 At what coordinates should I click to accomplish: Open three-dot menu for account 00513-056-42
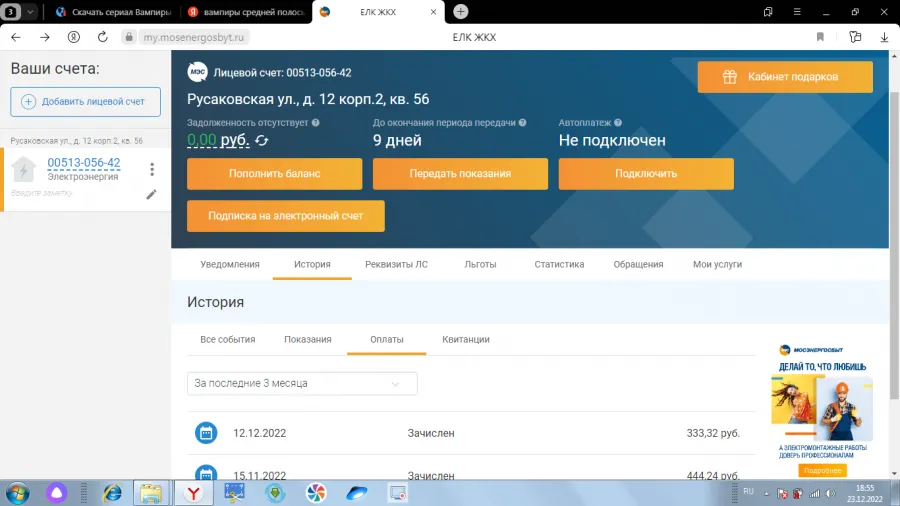coord(152,169)
